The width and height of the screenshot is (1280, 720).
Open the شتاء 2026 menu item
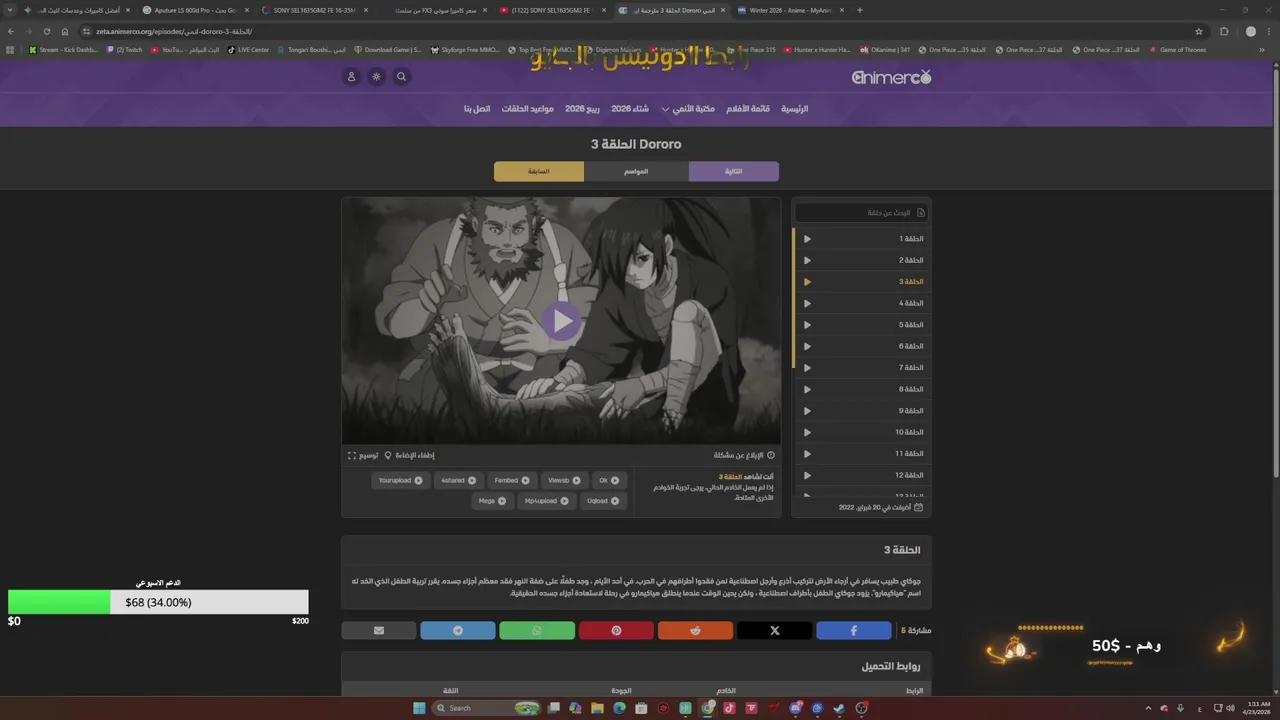tap(630, 108)
